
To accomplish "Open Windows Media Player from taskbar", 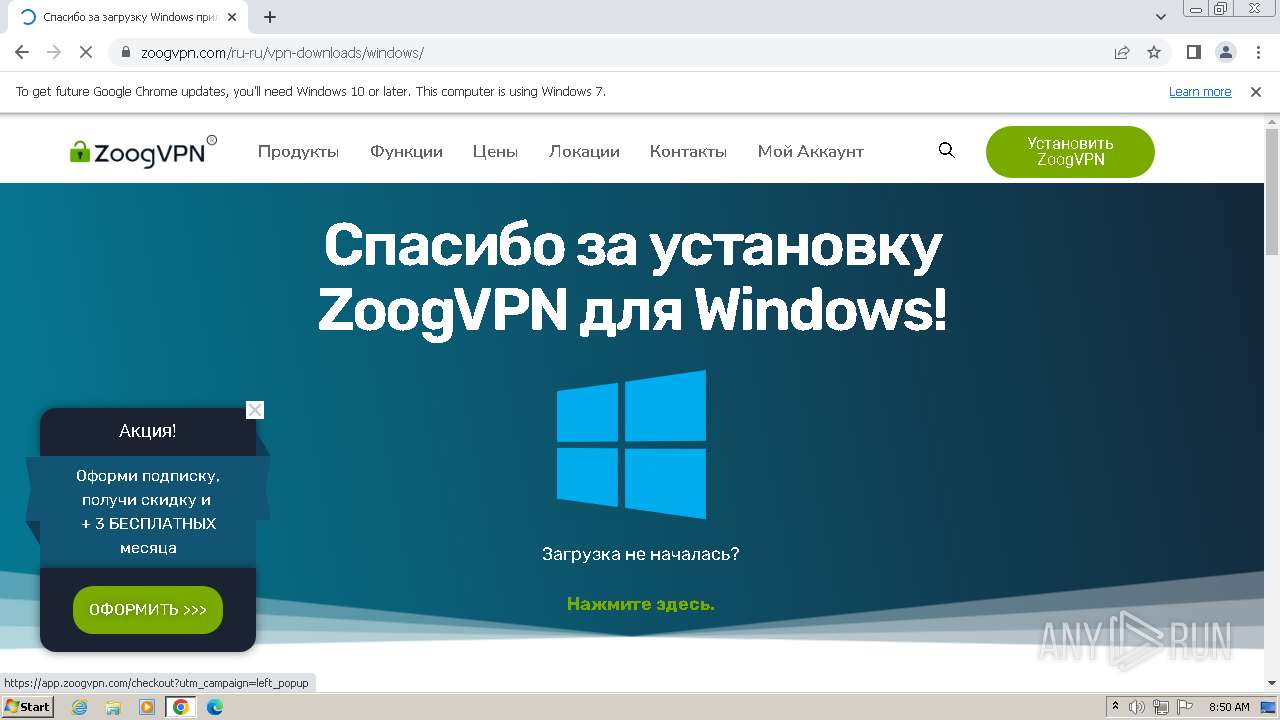I will pos(147,707).
